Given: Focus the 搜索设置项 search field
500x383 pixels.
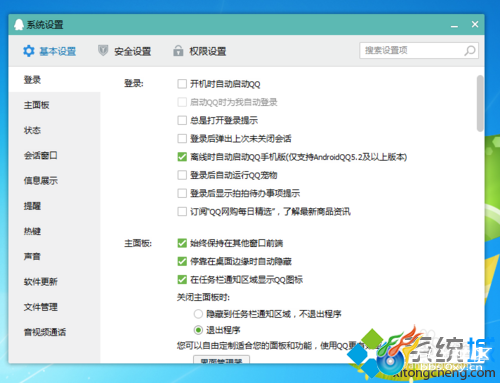Looking at the screenshot, I should coord(419,51).
